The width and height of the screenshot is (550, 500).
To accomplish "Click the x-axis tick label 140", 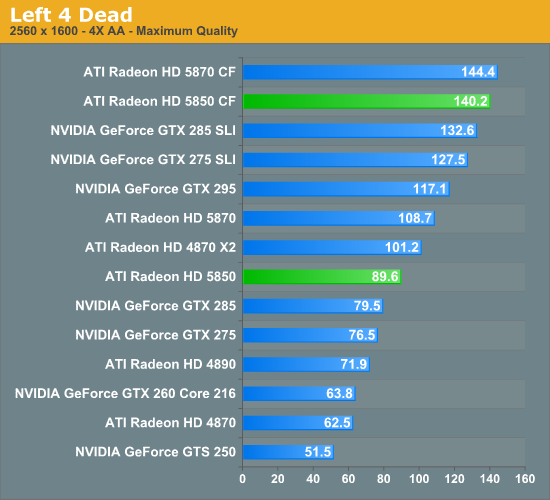I will (490, 479).
